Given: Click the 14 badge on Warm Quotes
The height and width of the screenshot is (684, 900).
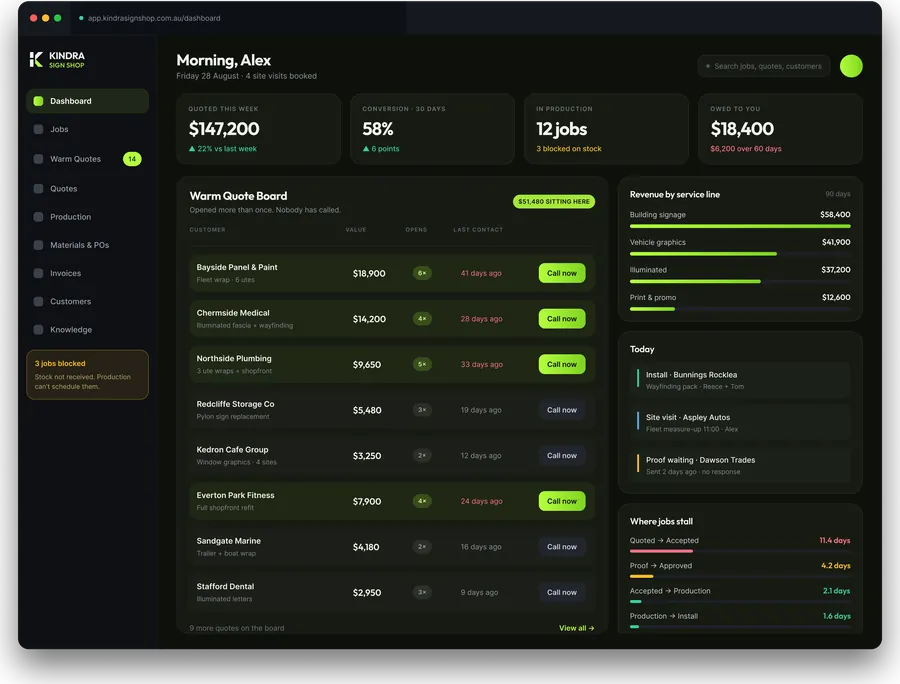Looking at the screenshot, I should click(132, 159).
